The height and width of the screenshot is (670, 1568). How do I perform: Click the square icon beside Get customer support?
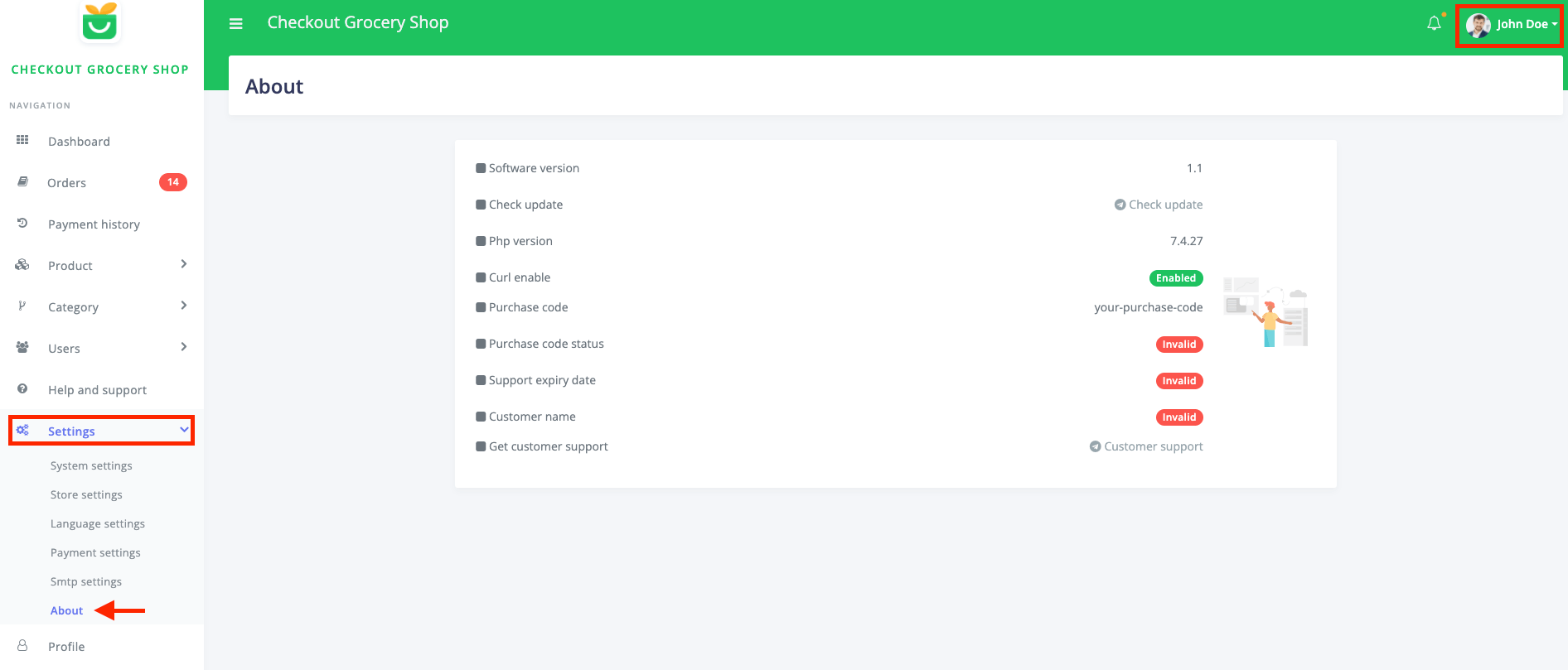coord(481,446)
